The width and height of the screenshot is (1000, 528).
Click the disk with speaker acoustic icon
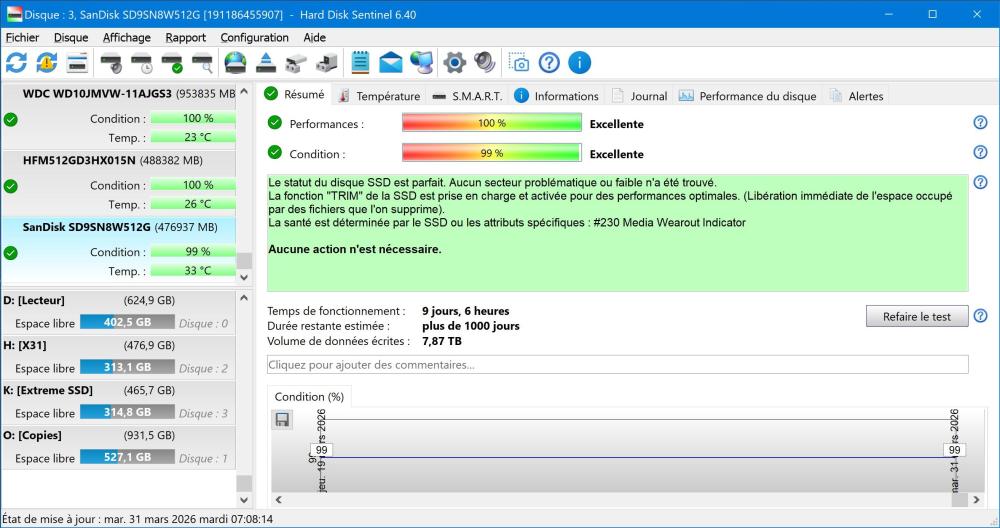point(111,62)
